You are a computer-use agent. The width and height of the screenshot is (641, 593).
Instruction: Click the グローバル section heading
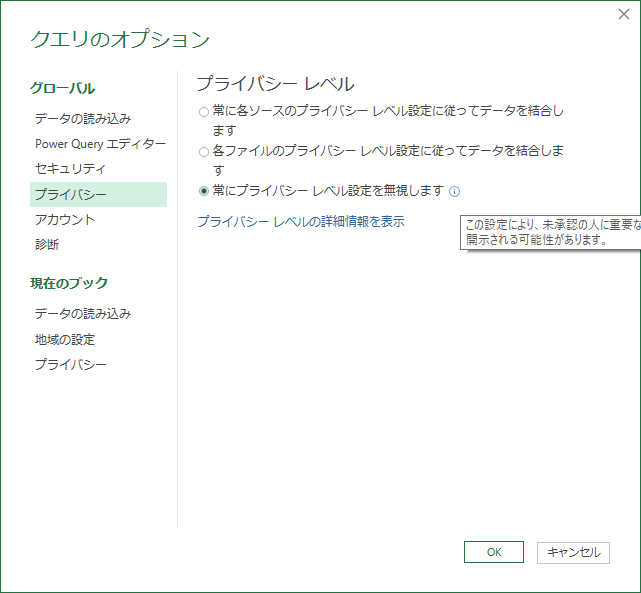pyautogui.click(x=63, y=88)
